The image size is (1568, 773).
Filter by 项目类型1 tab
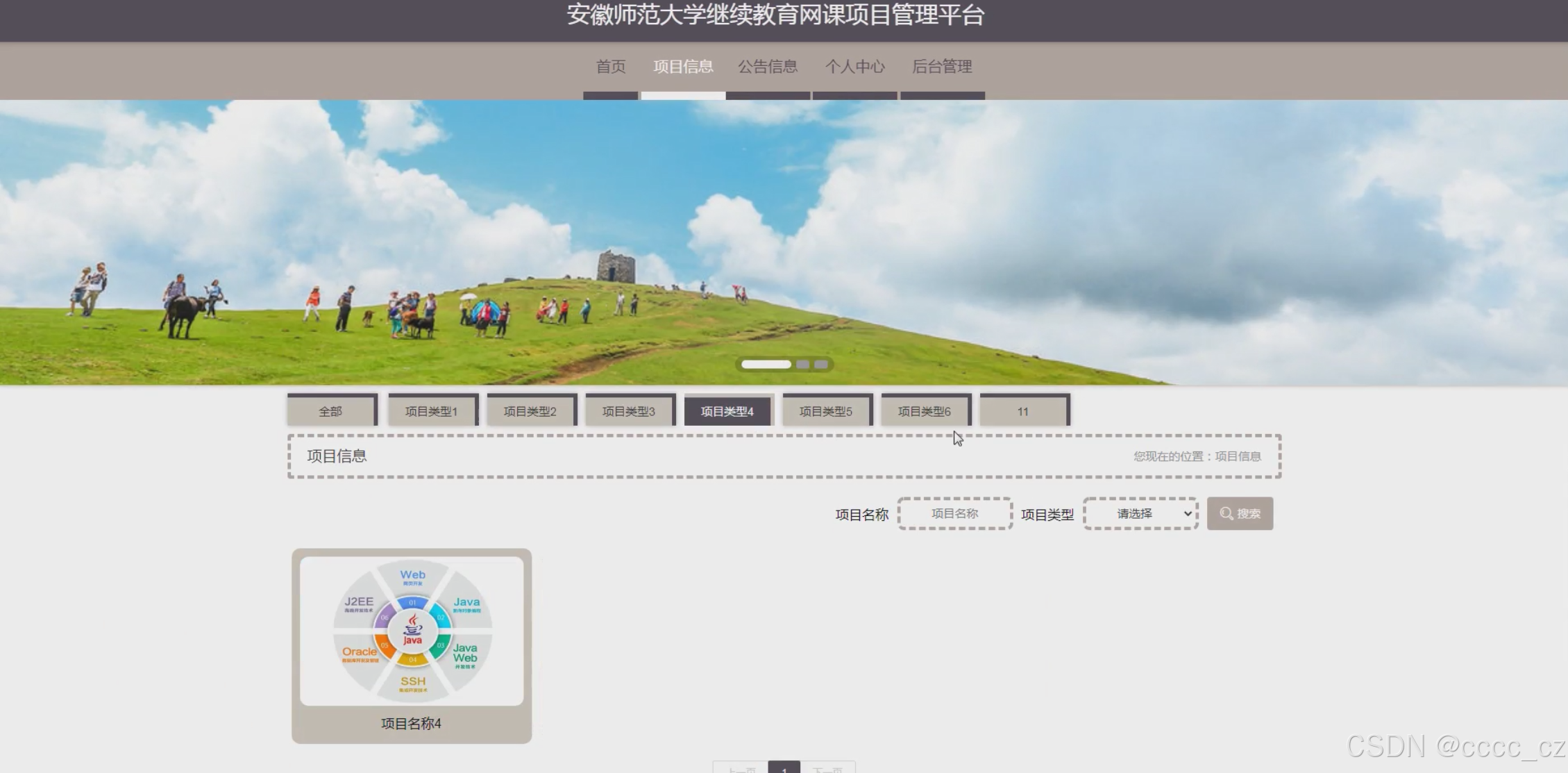432,411
